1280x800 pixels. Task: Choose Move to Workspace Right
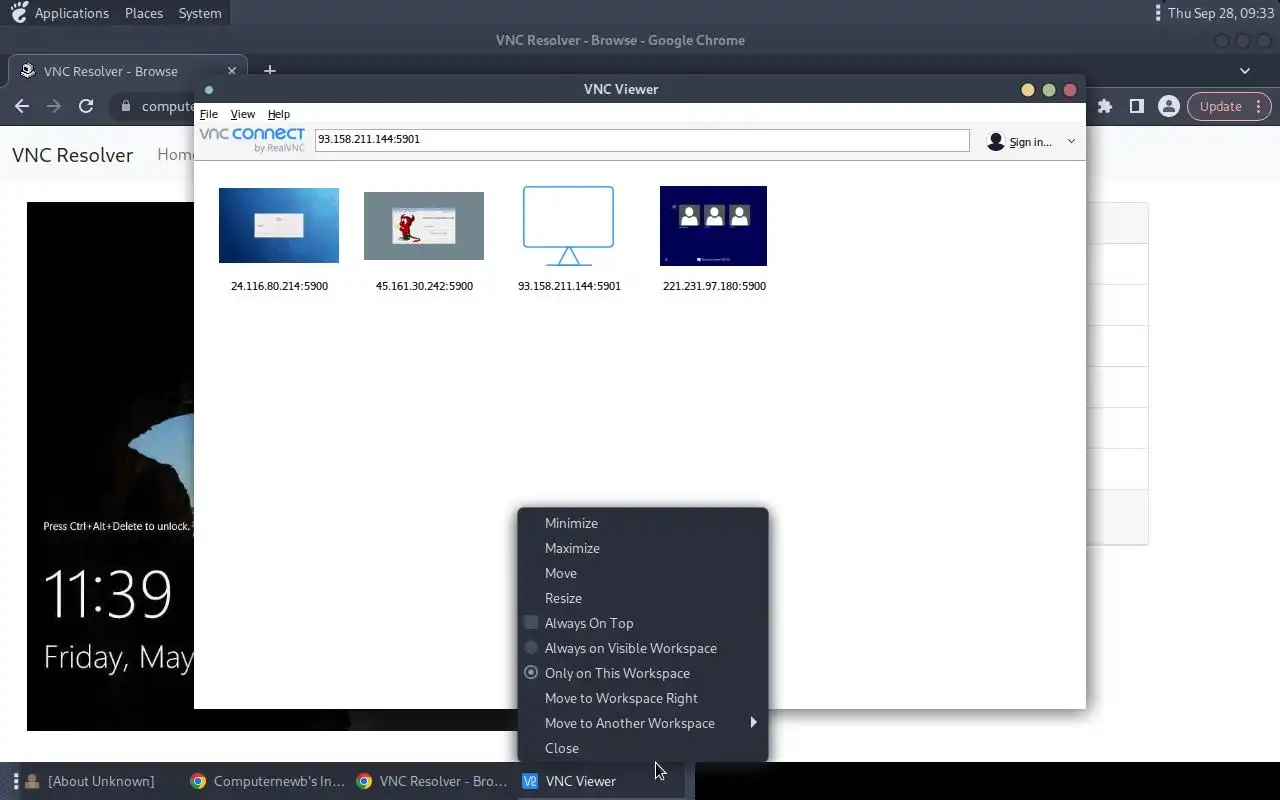tap(643, 698)
